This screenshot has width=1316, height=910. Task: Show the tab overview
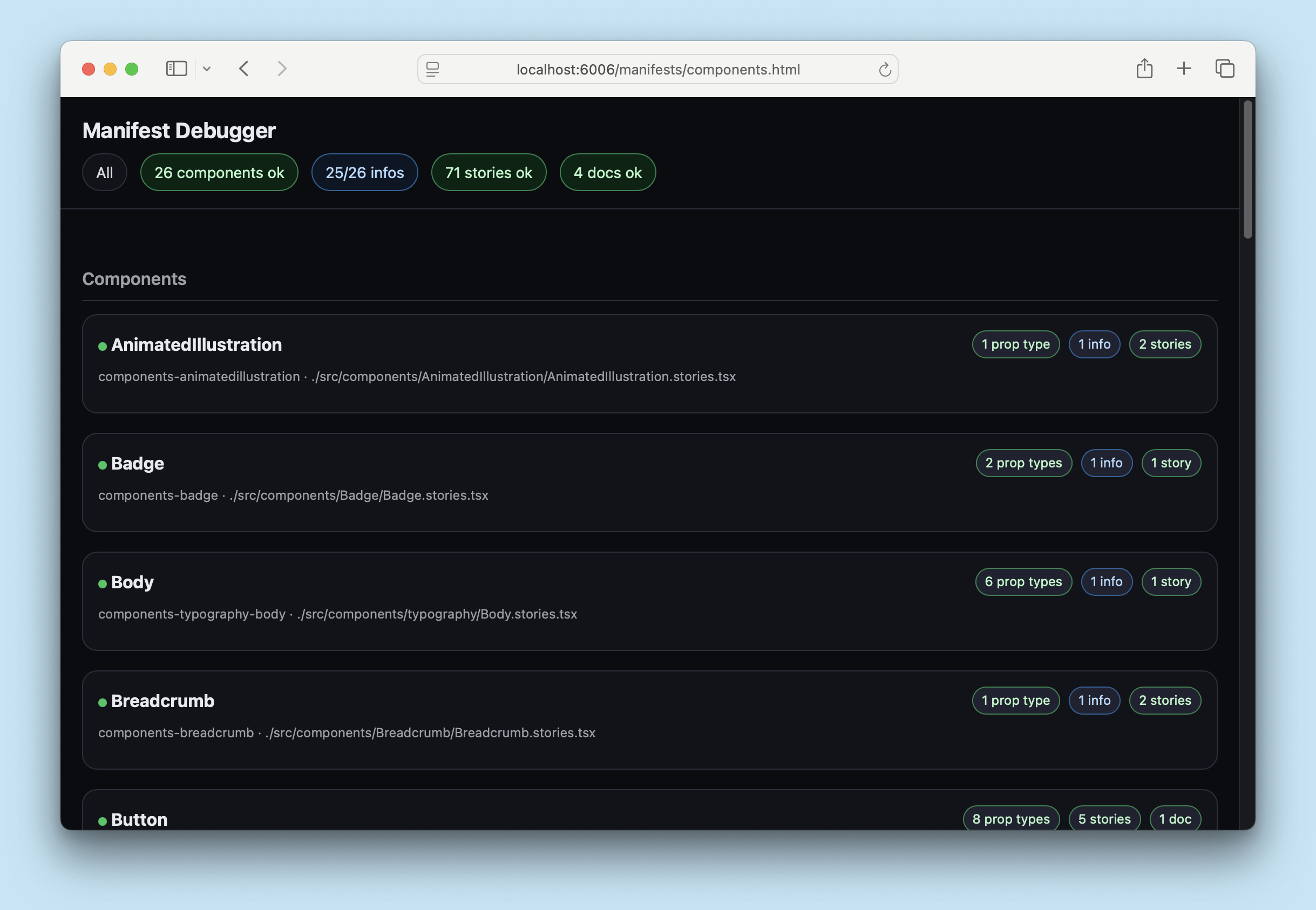click(x=1225, y=69)
